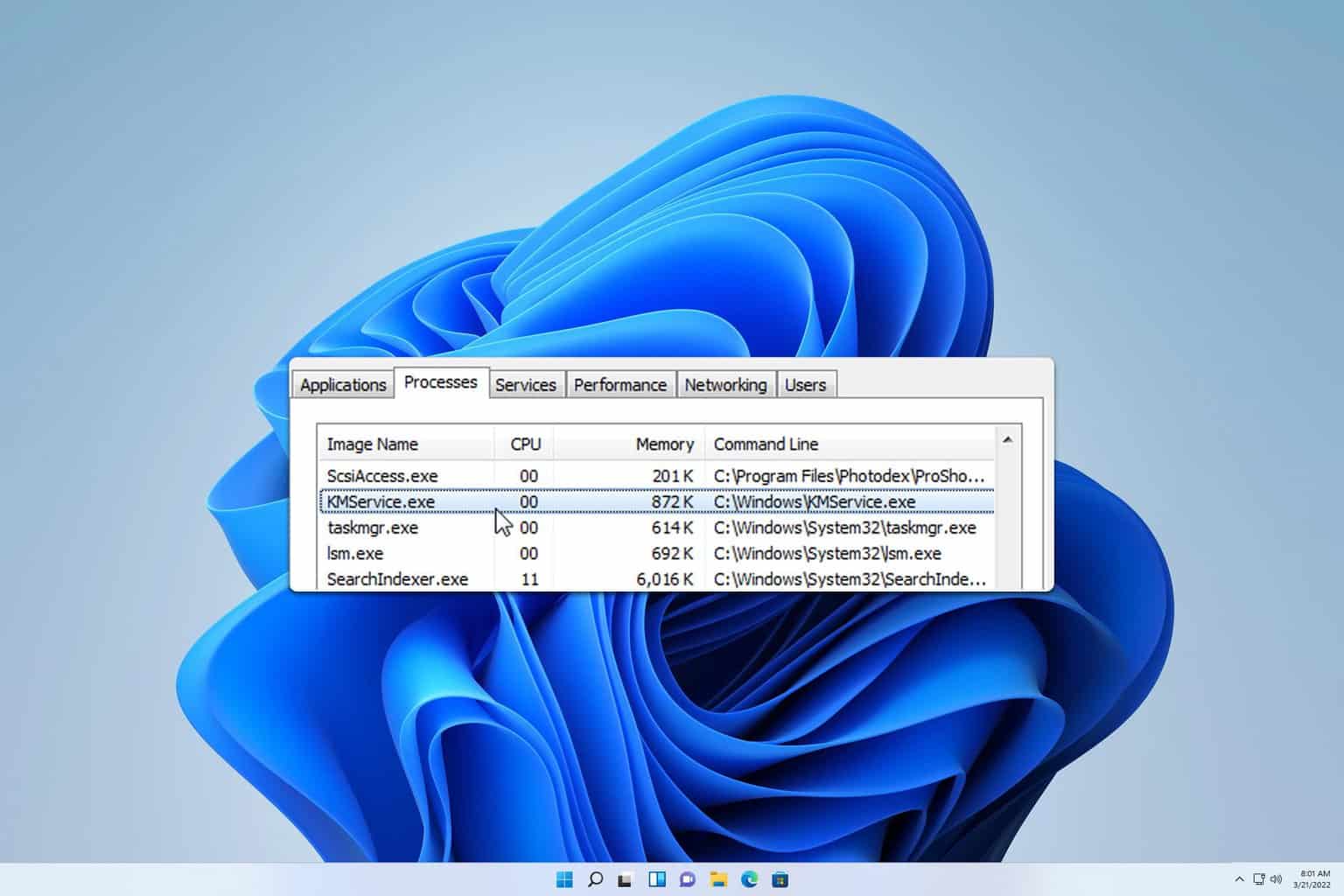Open Task View from the taskbar
The height and width of the screenshot is (896, 1344).
625,879
